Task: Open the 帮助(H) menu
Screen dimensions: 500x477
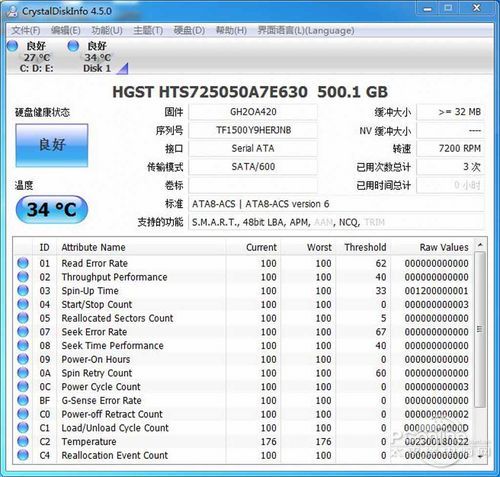Action: pos(231,31)
